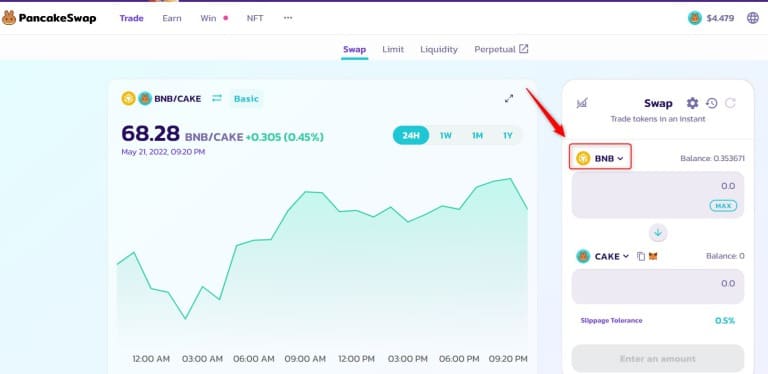This screenshot has height=374, width=768.
Task: Switch BNB/CAKE pair direction arrows
Action: tap(217, 98)
